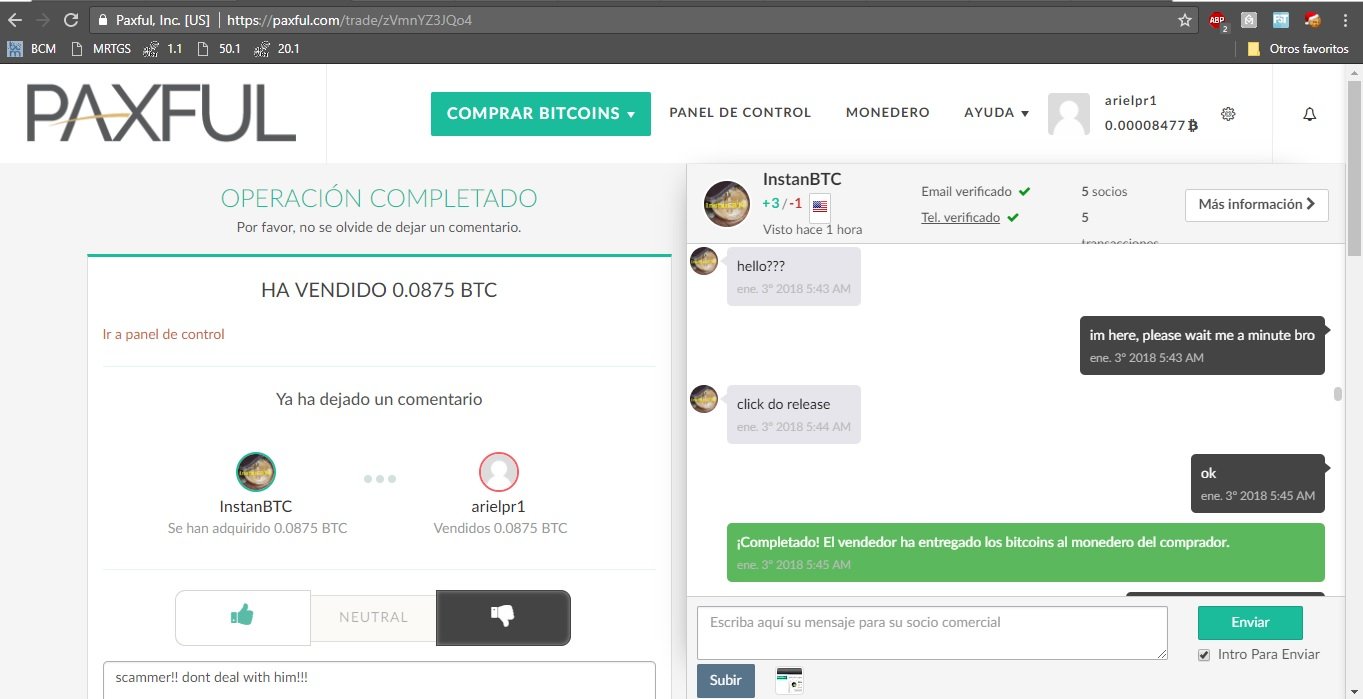Click the arielpr1 profile avatar in header
Image resolution: width=1363 pixels, height=699 pixels.
tap(1068, 114)
